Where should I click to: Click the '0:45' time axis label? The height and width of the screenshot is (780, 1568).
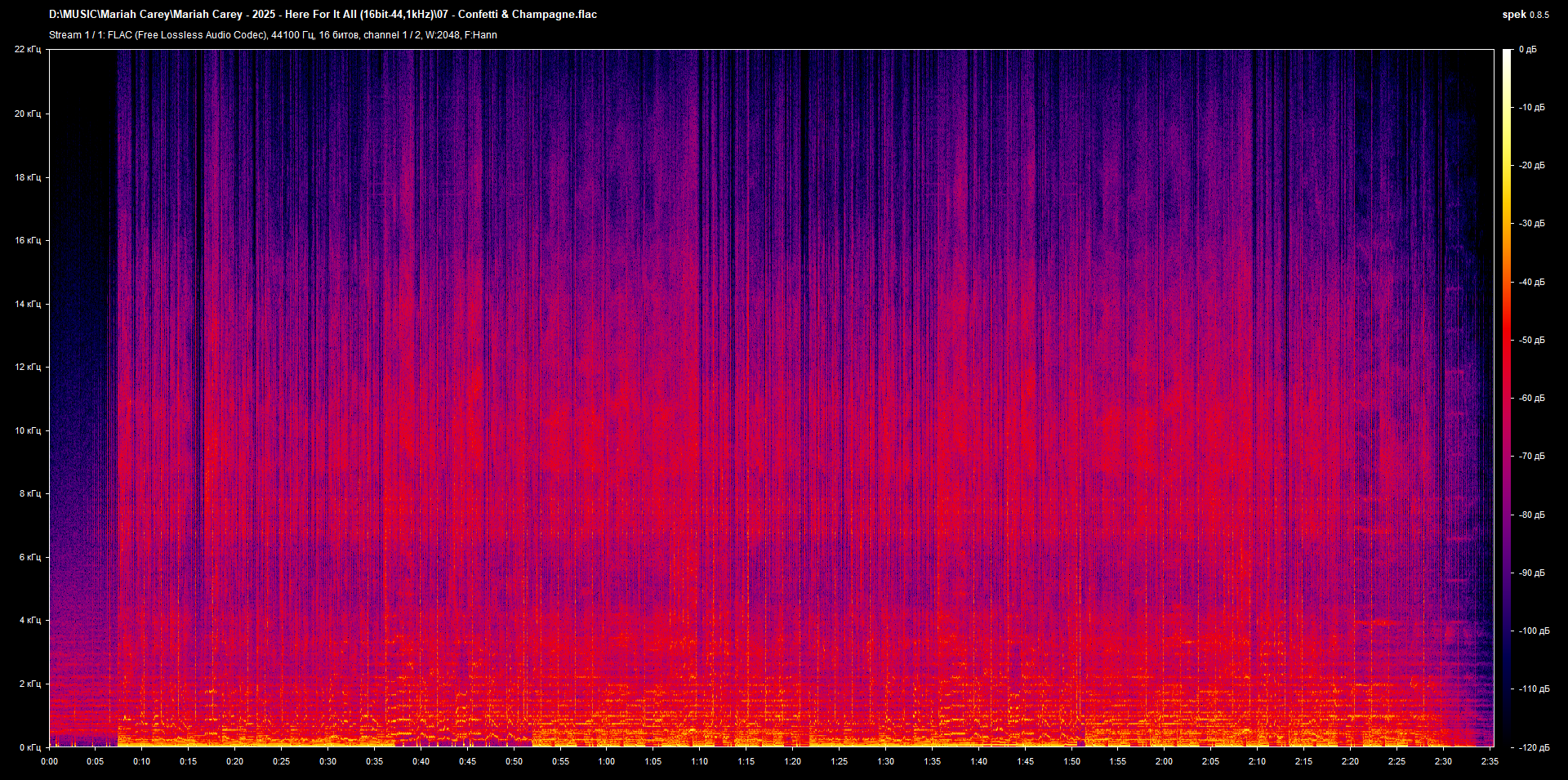(x=467, y=761)
